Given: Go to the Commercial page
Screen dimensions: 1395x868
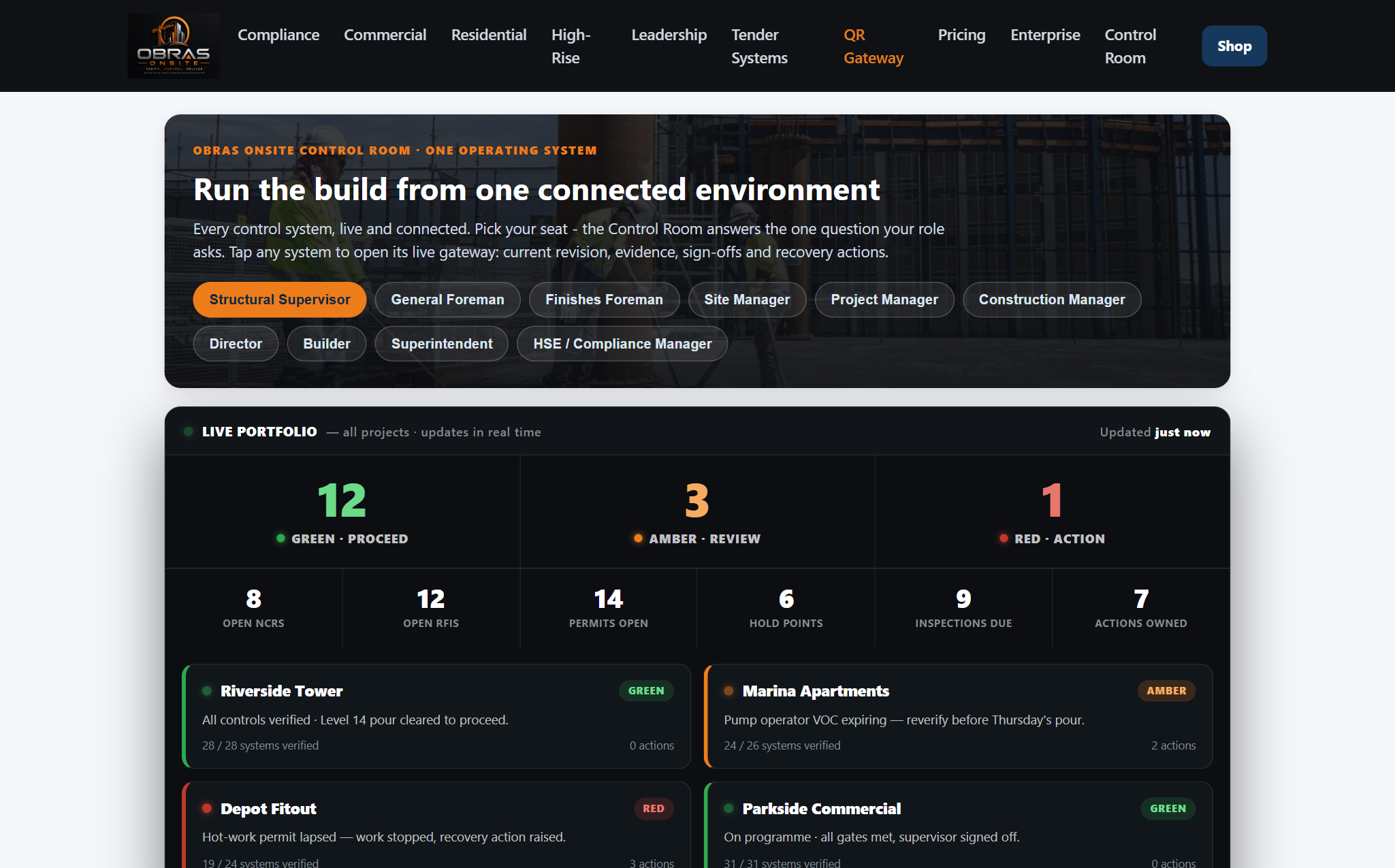Looking at the screenshot, I should [x=385, y=35].
